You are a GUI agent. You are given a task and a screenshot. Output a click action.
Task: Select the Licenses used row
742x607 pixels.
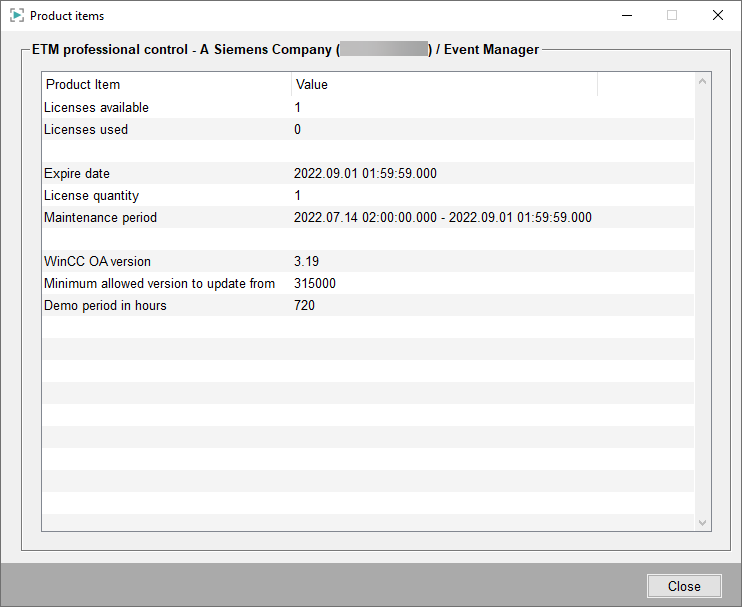coord(86,130)
